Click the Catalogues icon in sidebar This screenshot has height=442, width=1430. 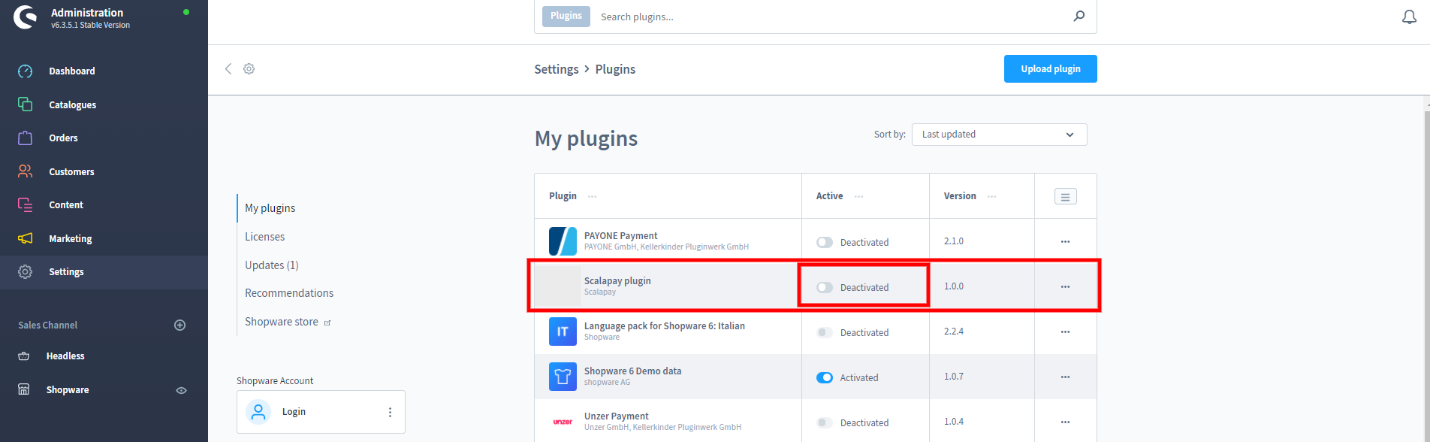point(26,104)
